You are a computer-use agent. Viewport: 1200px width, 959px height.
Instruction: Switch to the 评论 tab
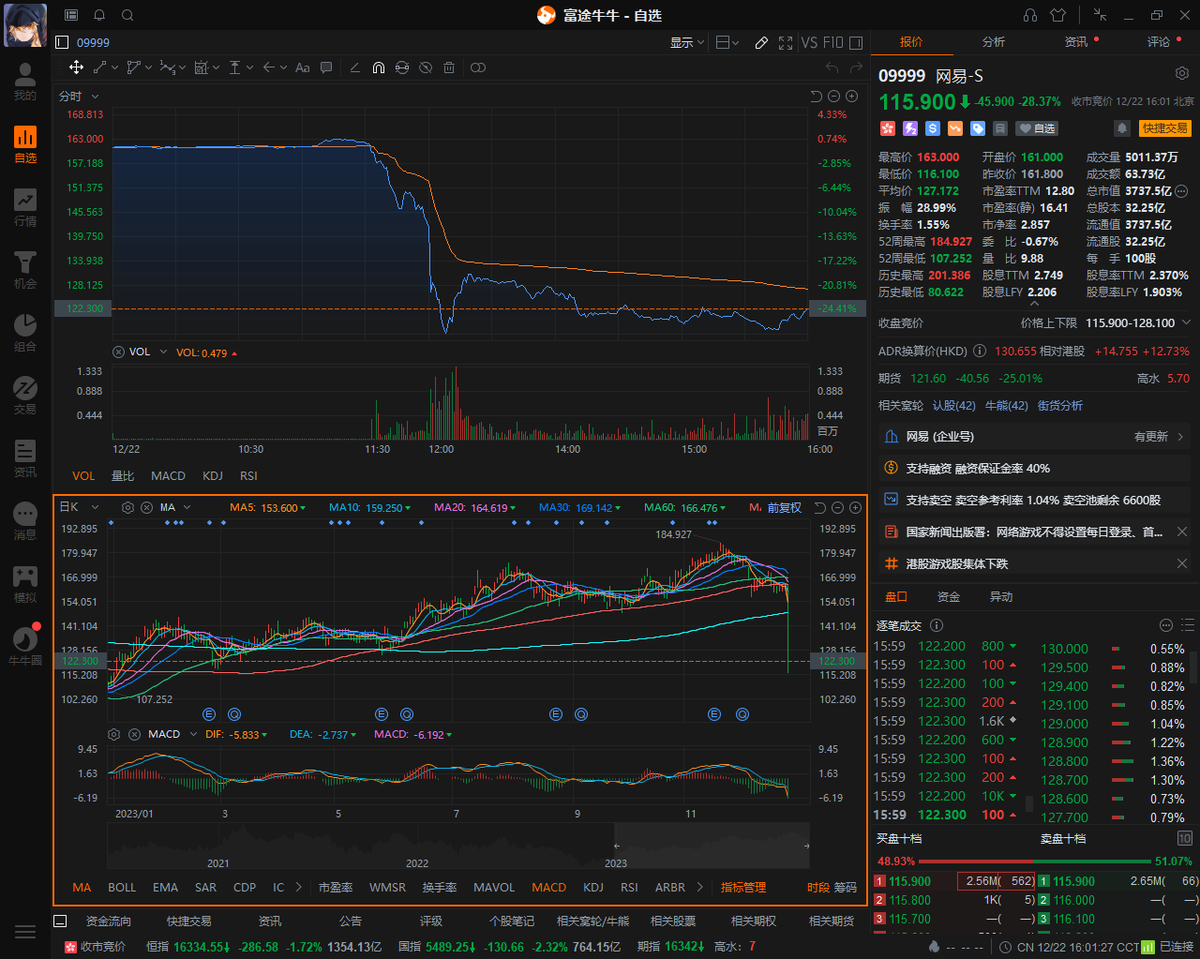click(1158, 42)
